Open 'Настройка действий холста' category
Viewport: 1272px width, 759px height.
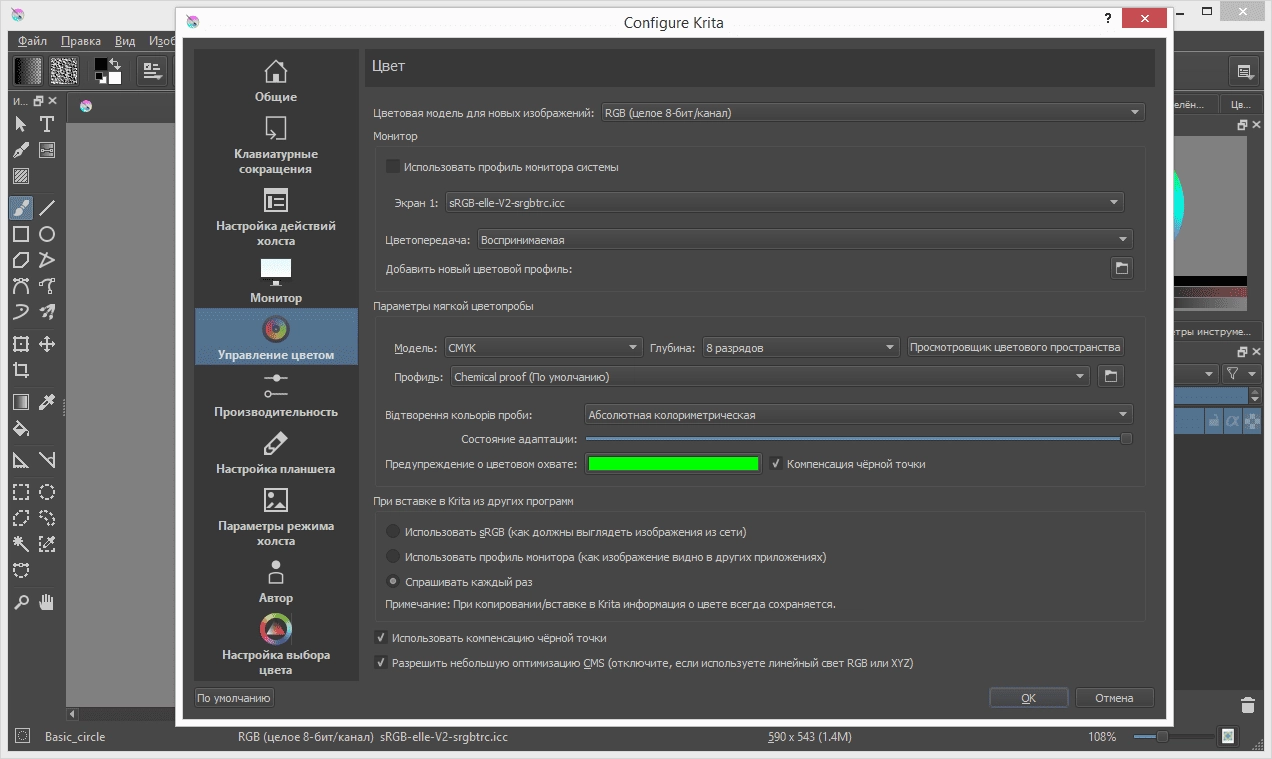click(276, 217)
